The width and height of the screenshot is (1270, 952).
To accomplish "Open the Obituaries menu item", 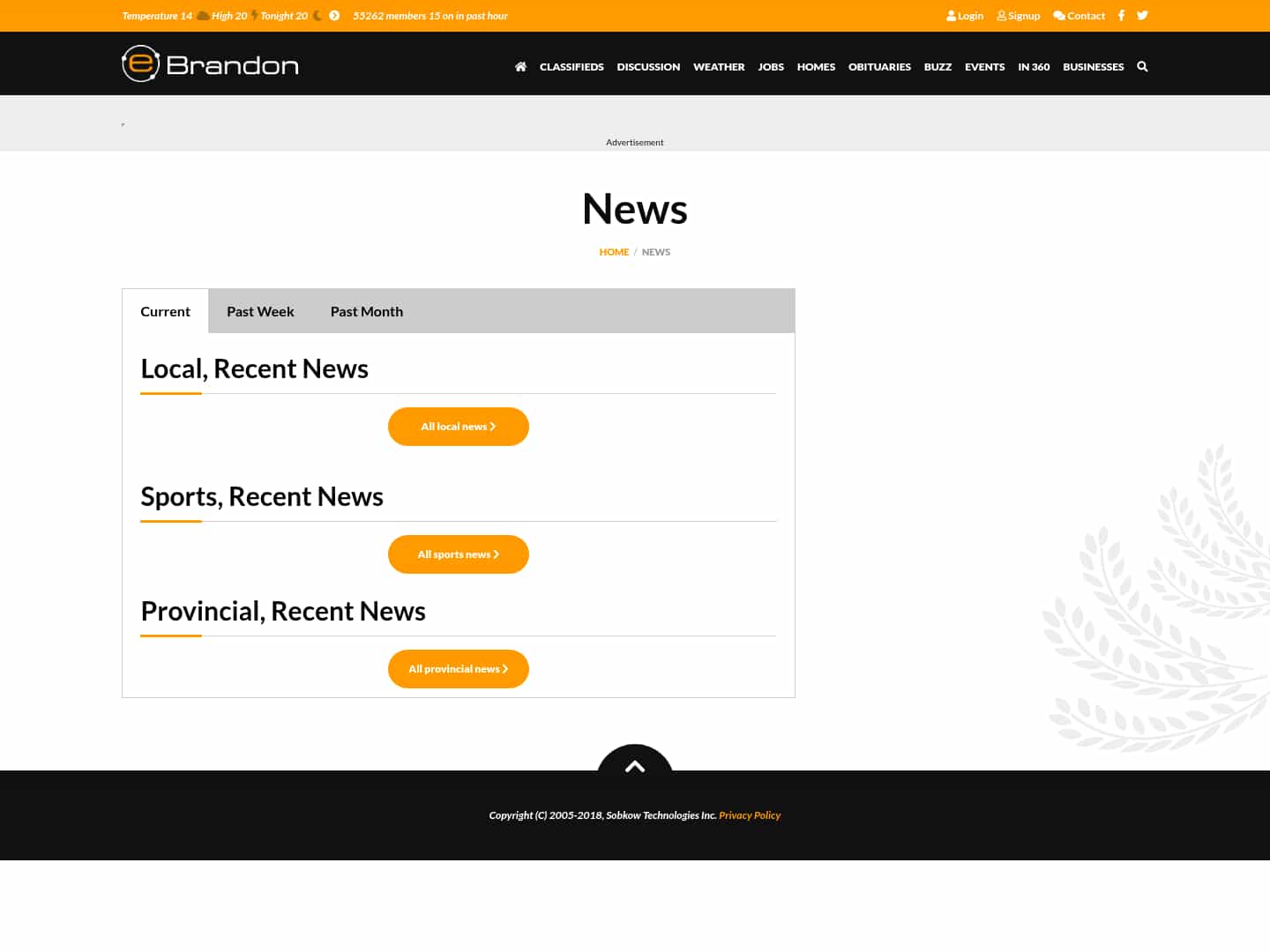I will (x=879, y=67).
